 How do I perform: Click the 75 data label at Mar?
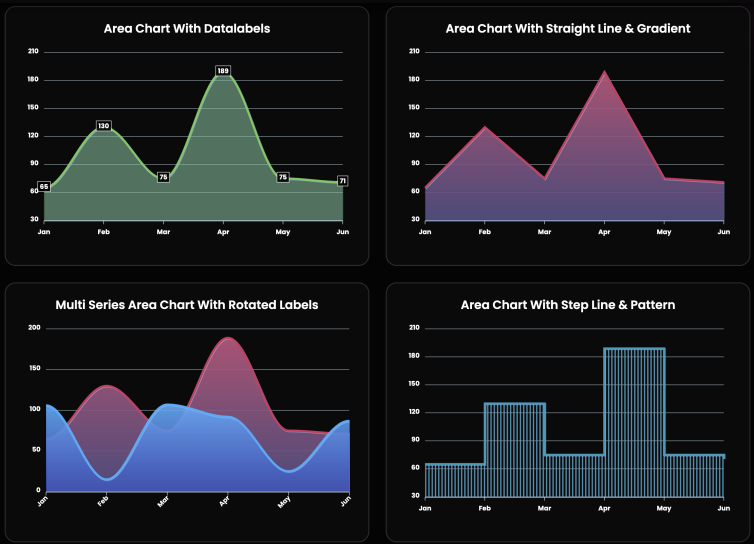[163, 177]
